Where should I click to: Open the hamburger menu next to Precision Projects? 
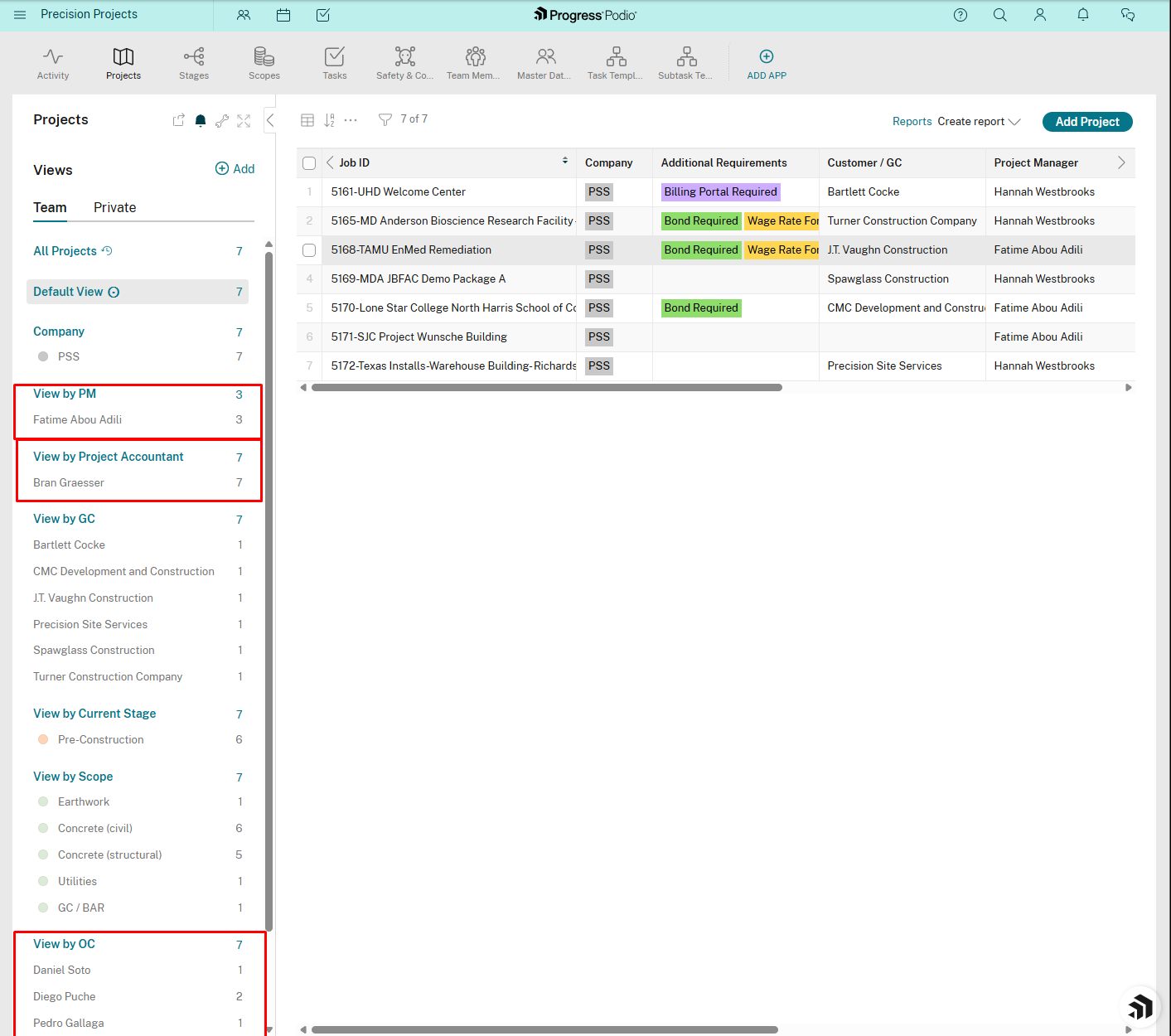pyautogui.click(x=19, y=14)
